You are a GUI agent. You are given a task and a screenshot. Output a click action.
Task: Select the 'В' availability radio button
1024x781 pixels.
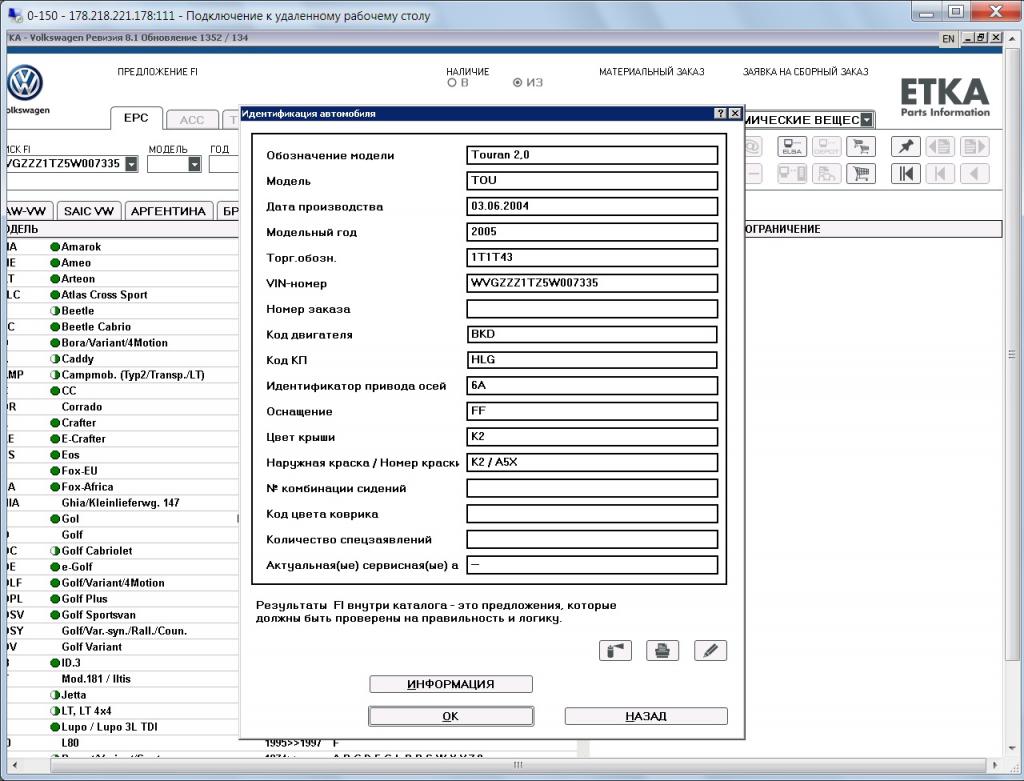(452, 83)
